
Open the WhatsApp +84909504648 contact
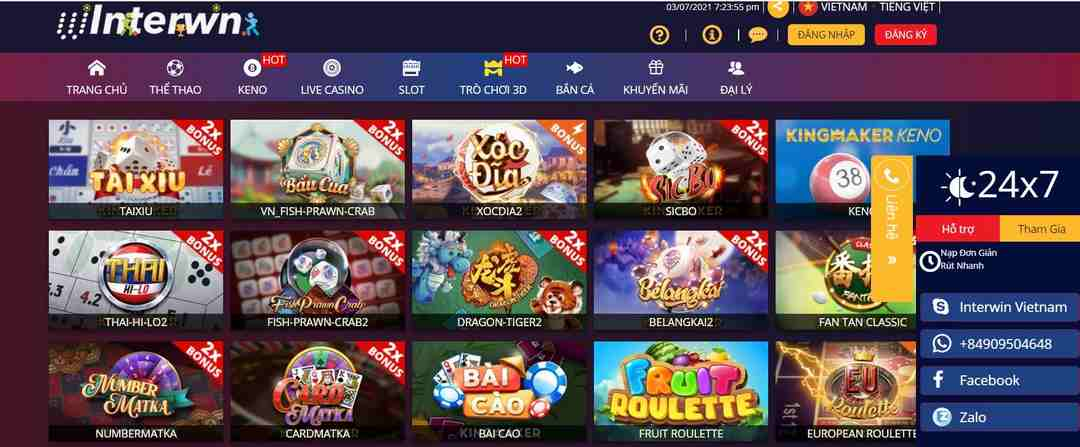coord(999,344)
